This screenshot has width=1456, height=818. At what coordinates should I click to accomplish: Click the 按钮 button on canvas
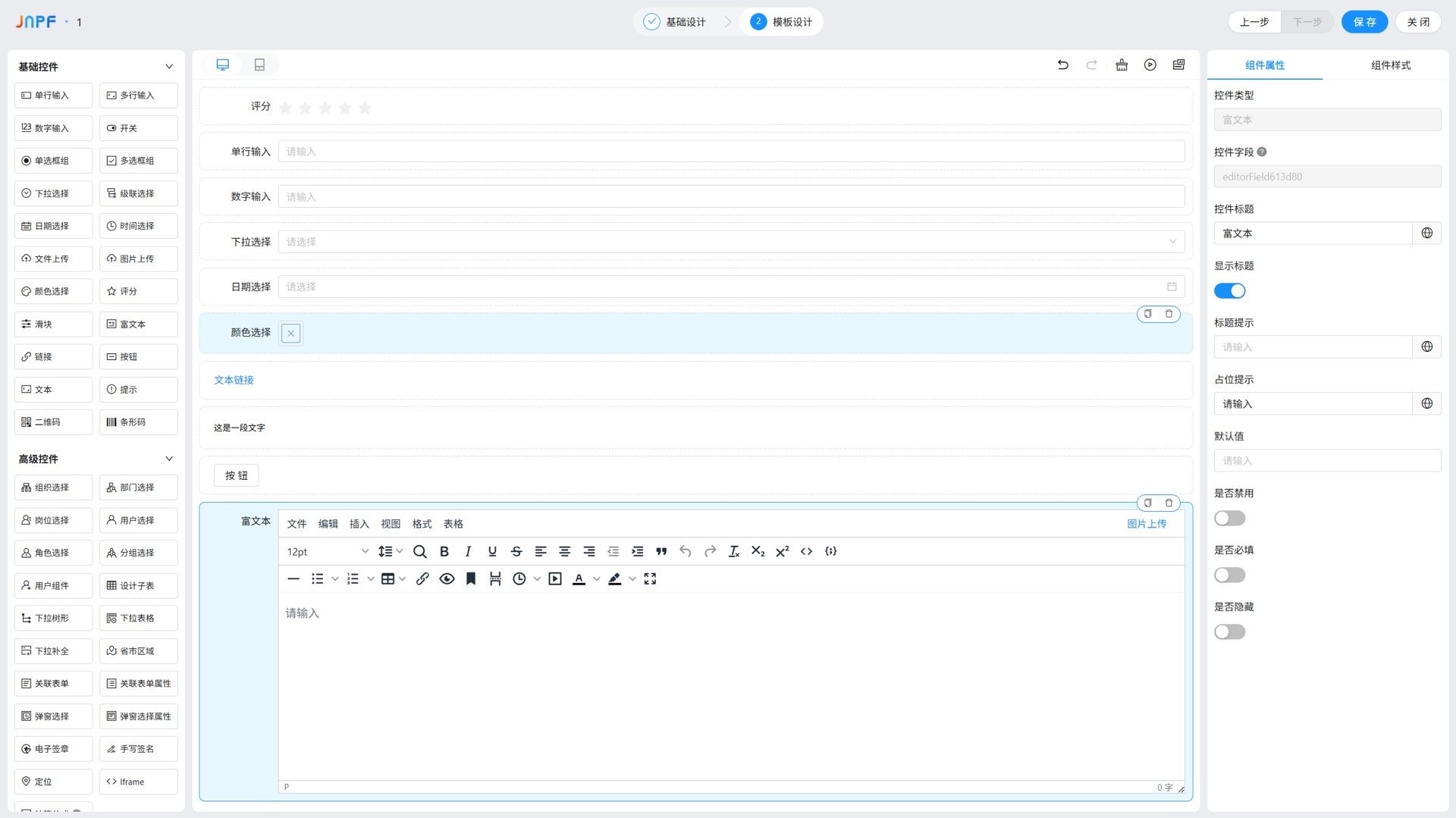click(x=237, y=475)
